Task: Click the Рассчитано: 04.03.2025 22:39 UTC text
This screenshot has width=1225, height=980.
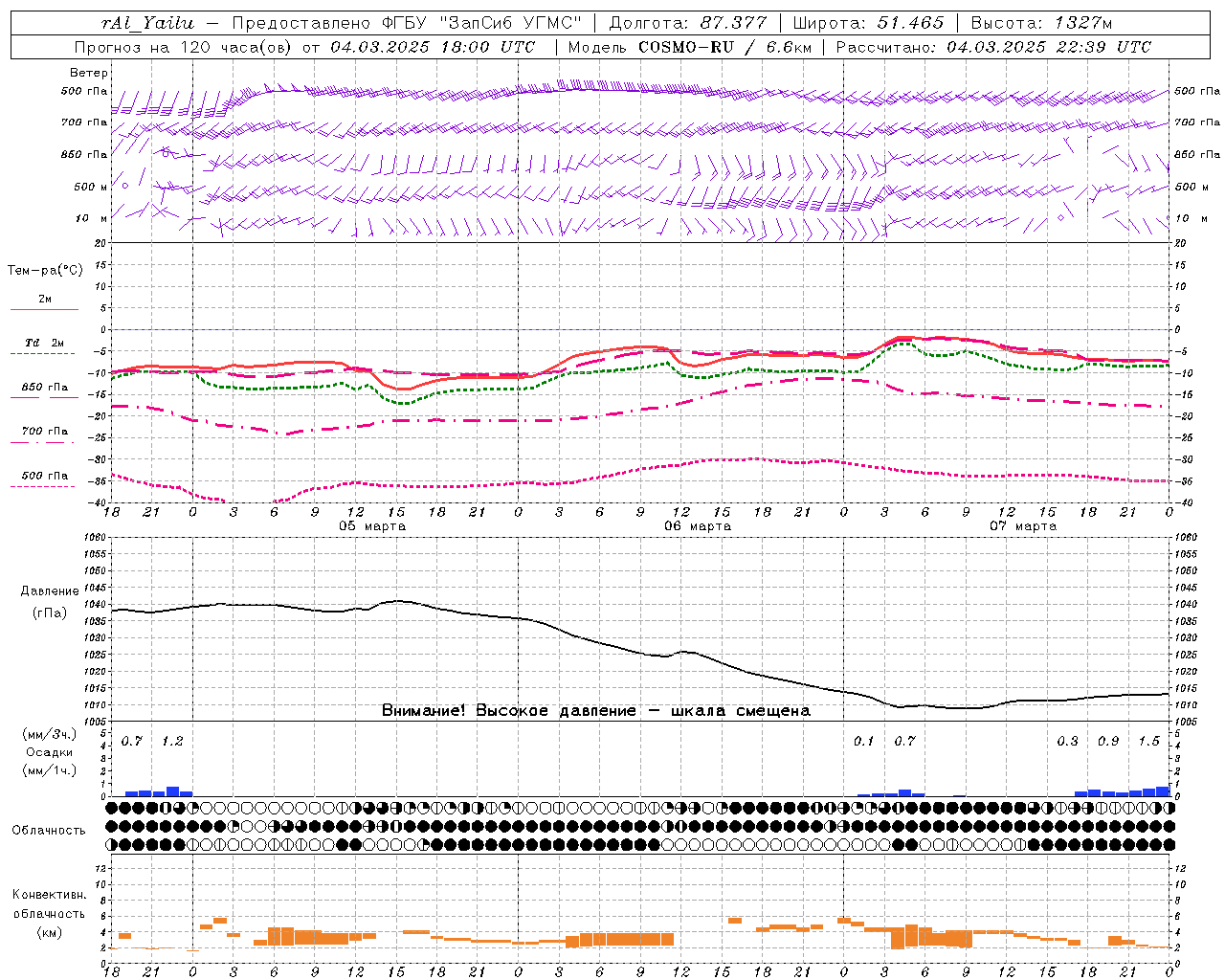Action: click(x=993, y=47)
